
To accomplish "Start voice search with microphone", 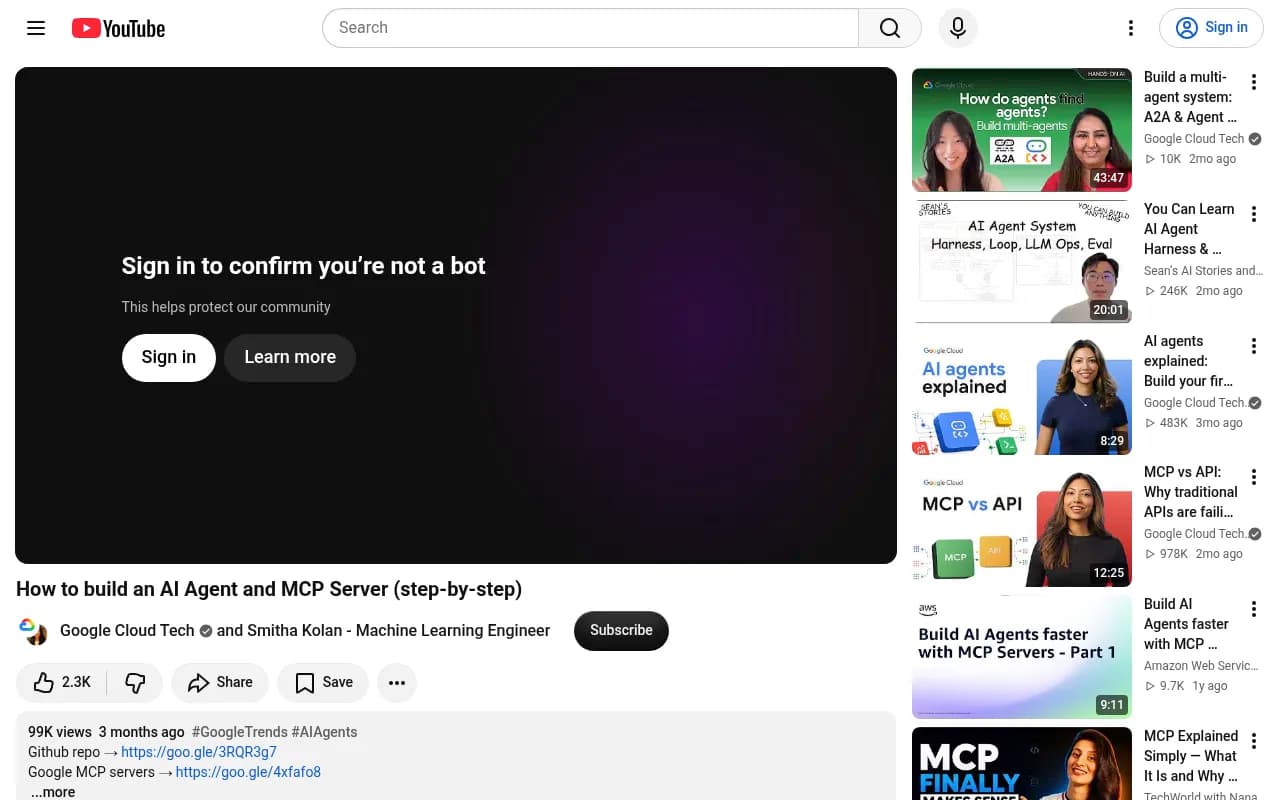I will click(x=958, y=28).
